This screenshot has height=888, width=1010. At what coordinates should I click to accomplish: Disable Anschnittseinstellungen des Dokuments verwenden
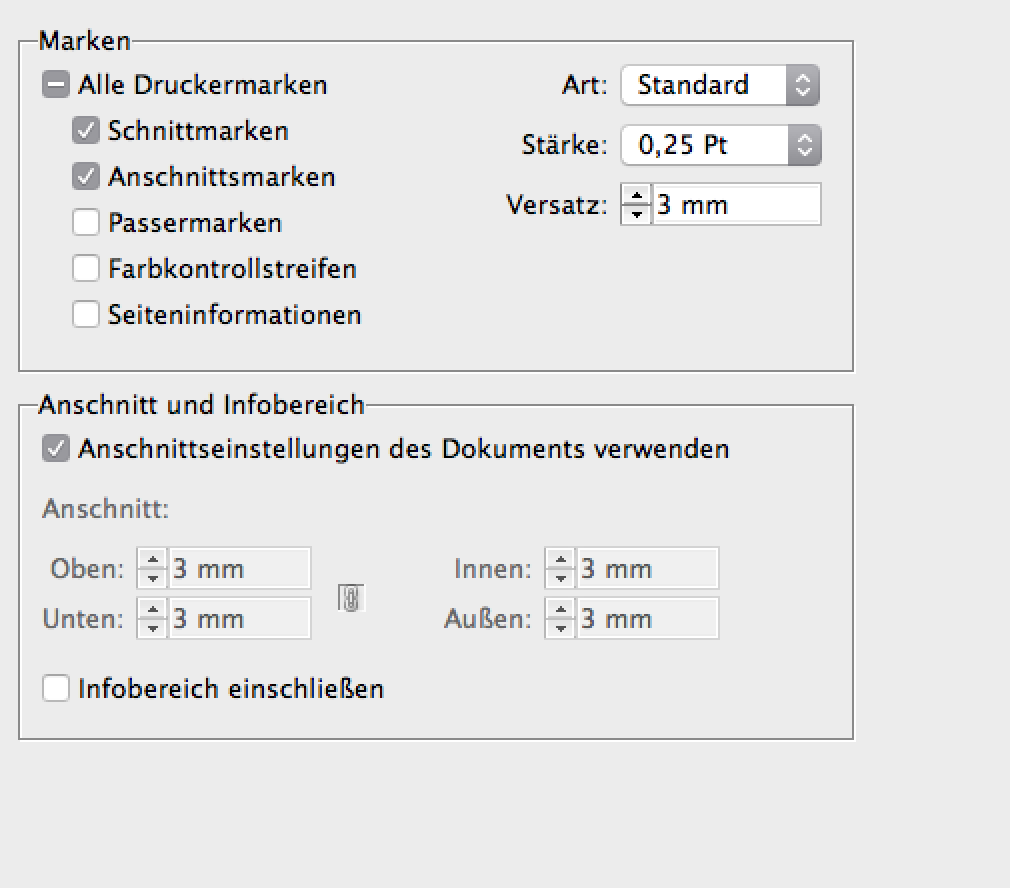(56, 449)
